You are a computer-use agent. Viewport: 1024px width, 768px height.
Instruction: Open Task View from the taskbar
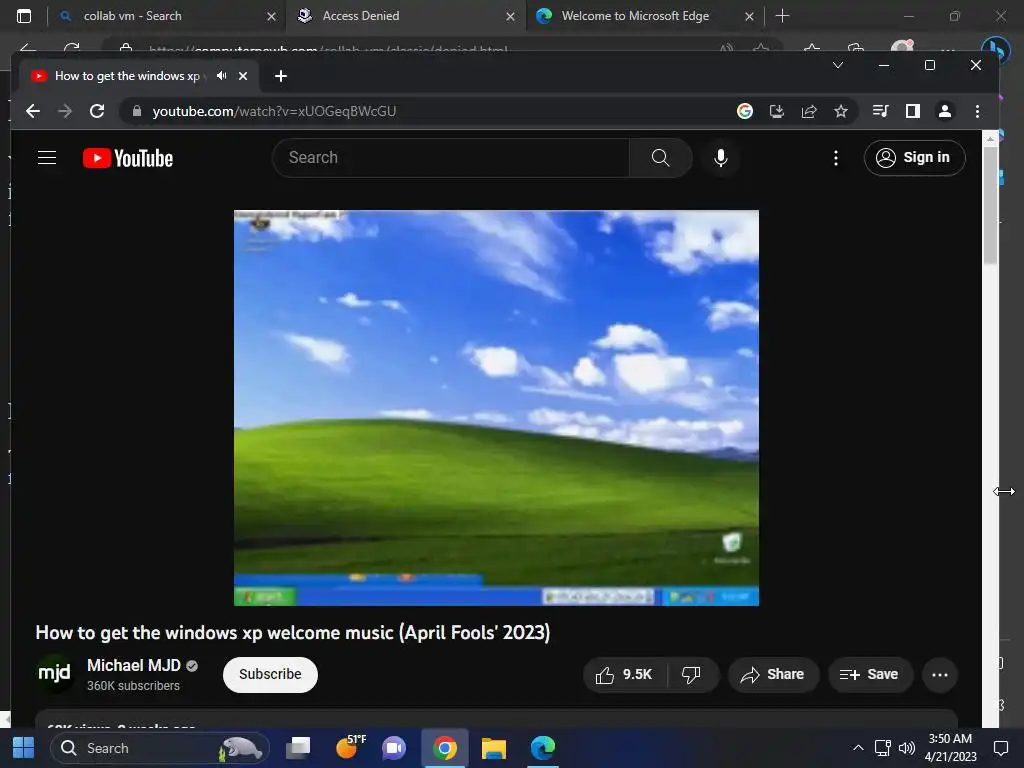pyautogui.click(x=298, y=748)
